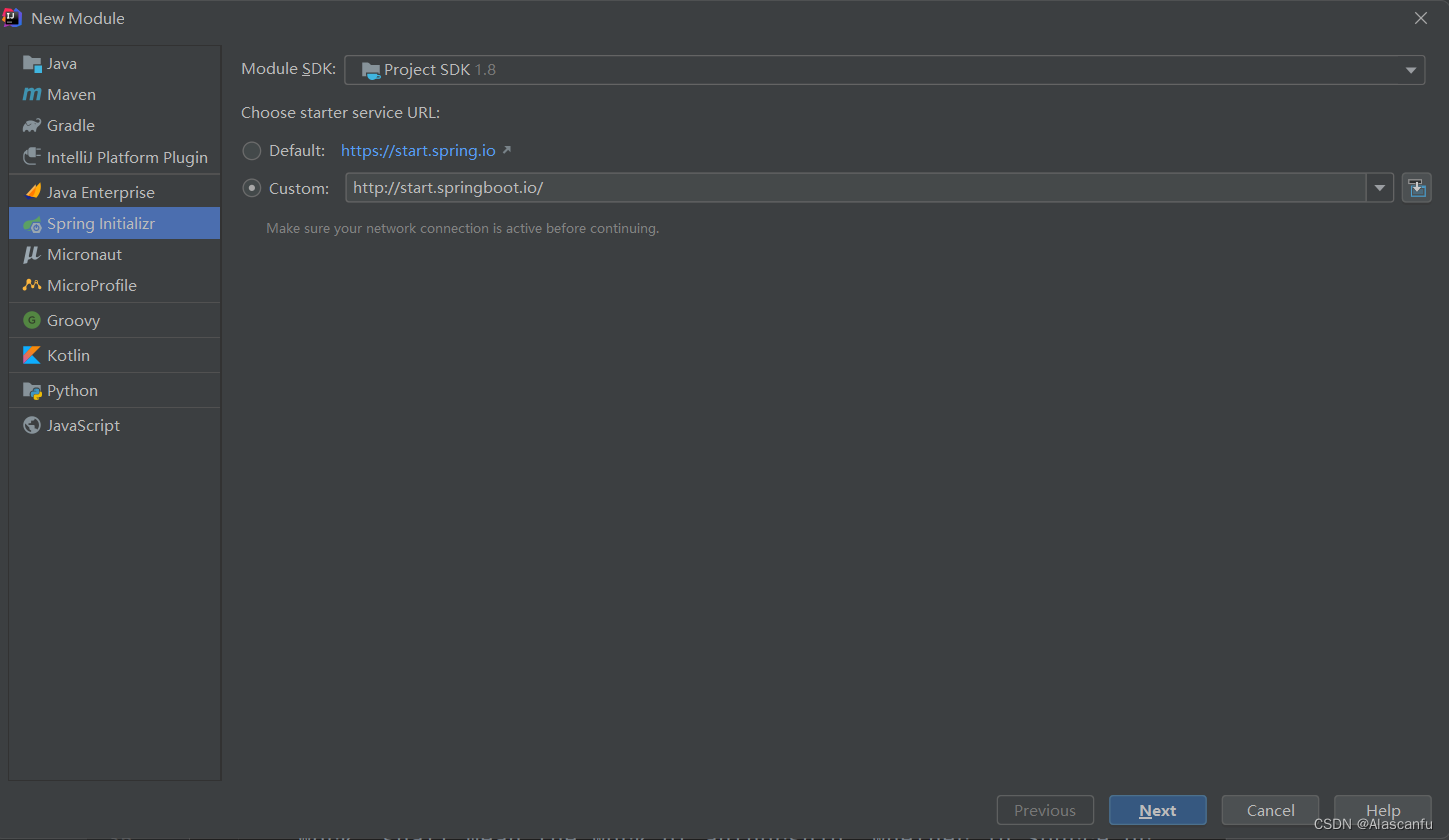
Task: Click the disabled Previous button
Action: tap(1045, 810)
